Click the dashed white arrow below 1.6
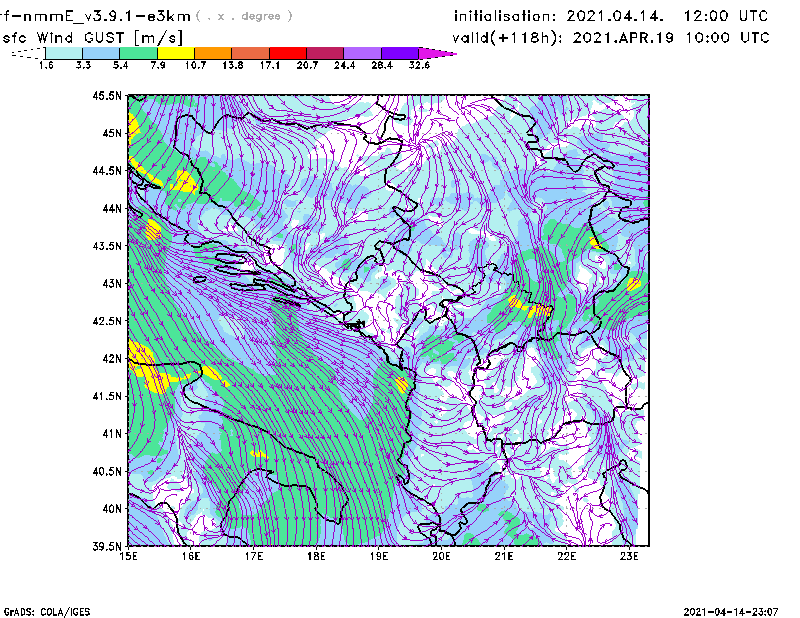Screen dimensions: 800x618 click(x=29, y=53)
